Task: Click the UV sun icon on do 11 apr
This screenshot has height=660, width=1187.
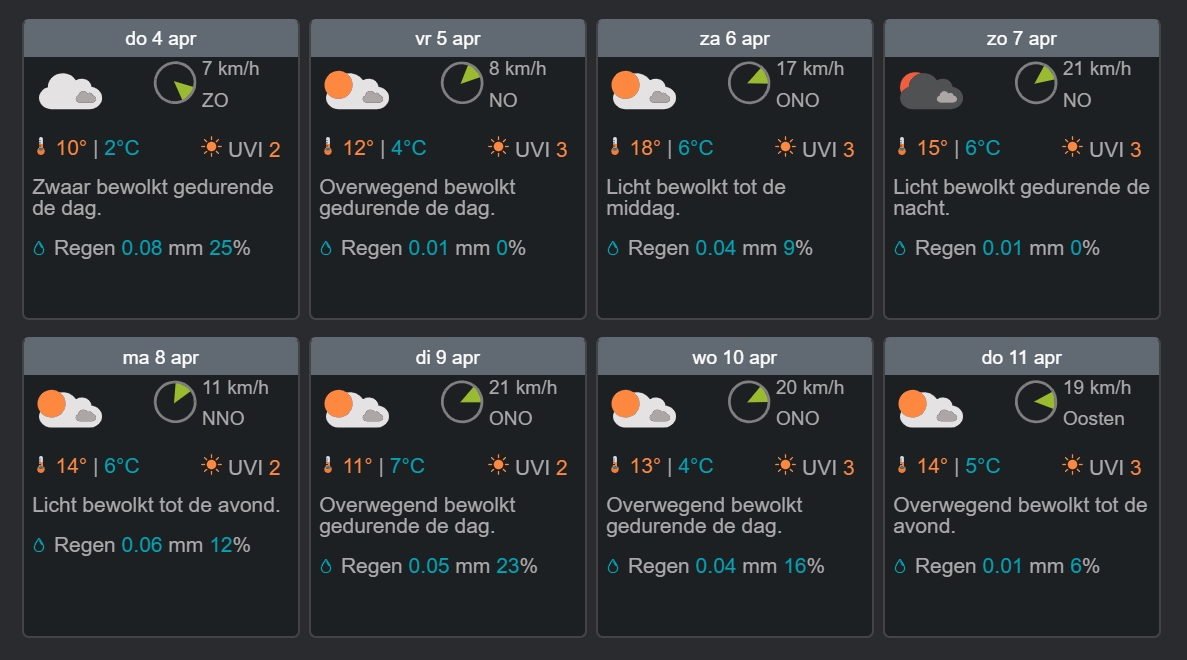Action: click(1072, 466)
